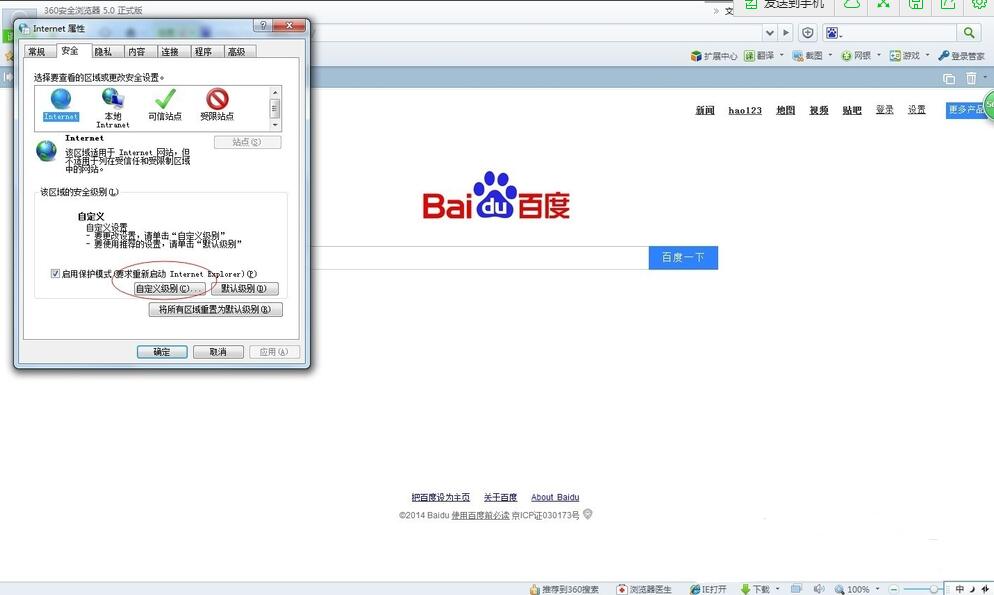Select the 可信站点 green checkmark zone
Viewport: 994px width, 595px height.
(165, 99)
